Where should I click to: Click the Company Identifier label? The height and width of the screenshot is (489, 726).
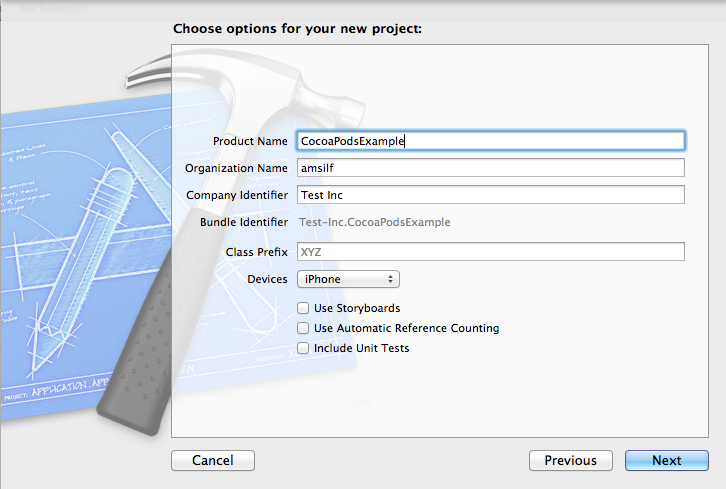[x=235, y=195]
